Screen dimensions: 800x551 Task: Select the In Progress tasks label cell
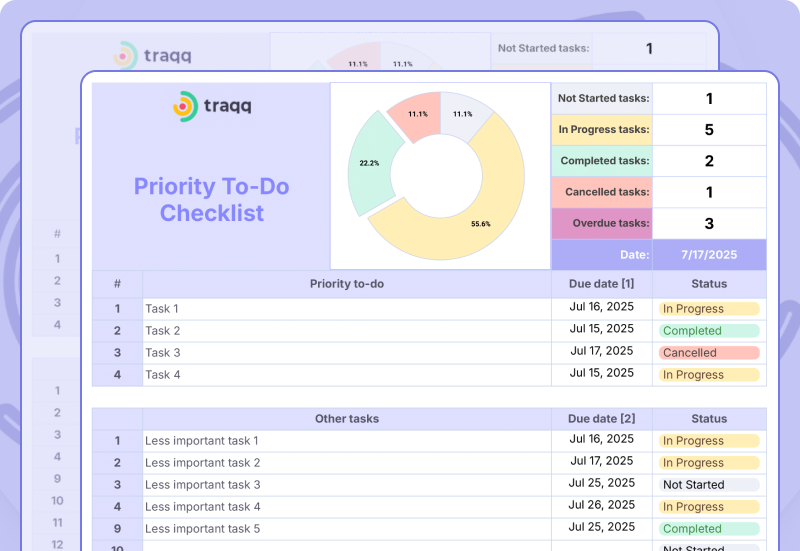602,130
